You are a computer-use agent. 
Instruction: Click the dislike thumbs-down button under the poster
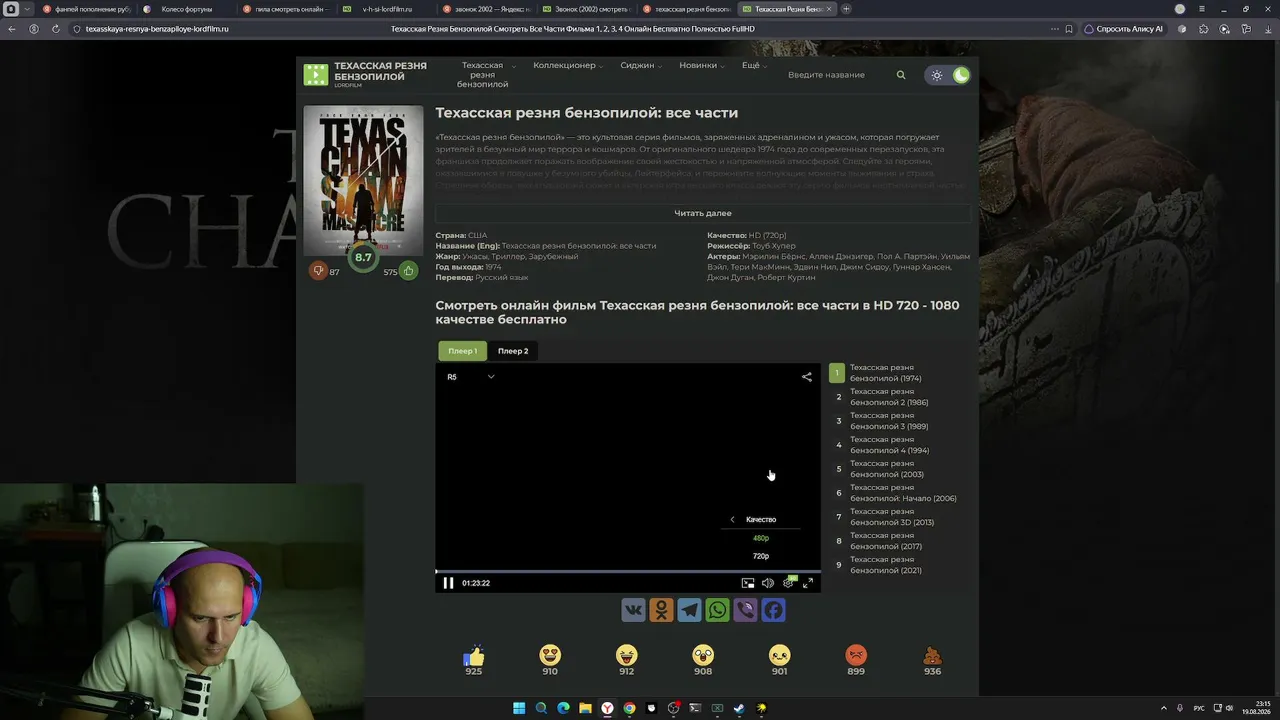[x=318, y=271]
